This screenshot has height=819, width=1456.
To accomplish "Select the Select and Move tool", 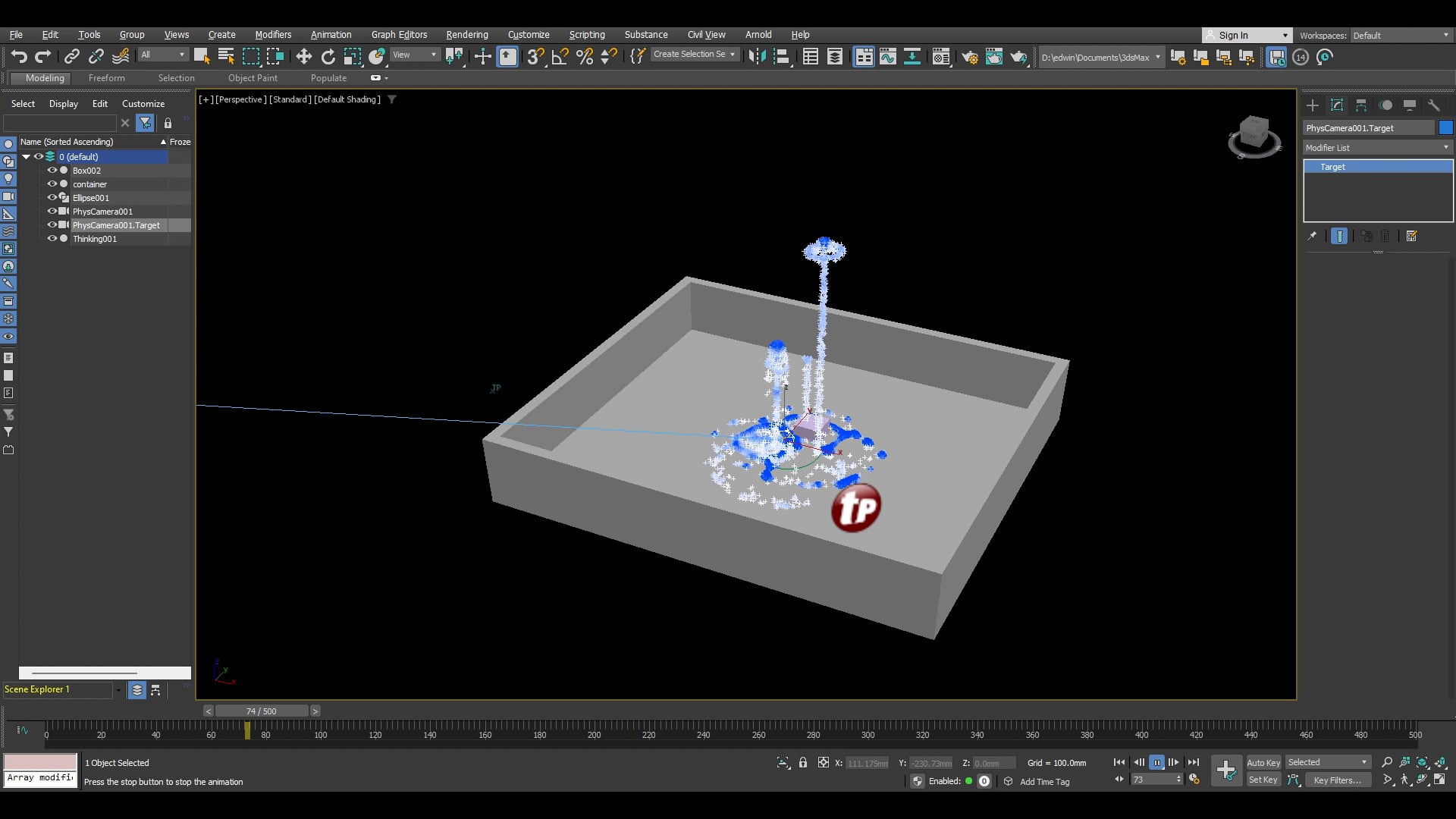I will (303, 56).
